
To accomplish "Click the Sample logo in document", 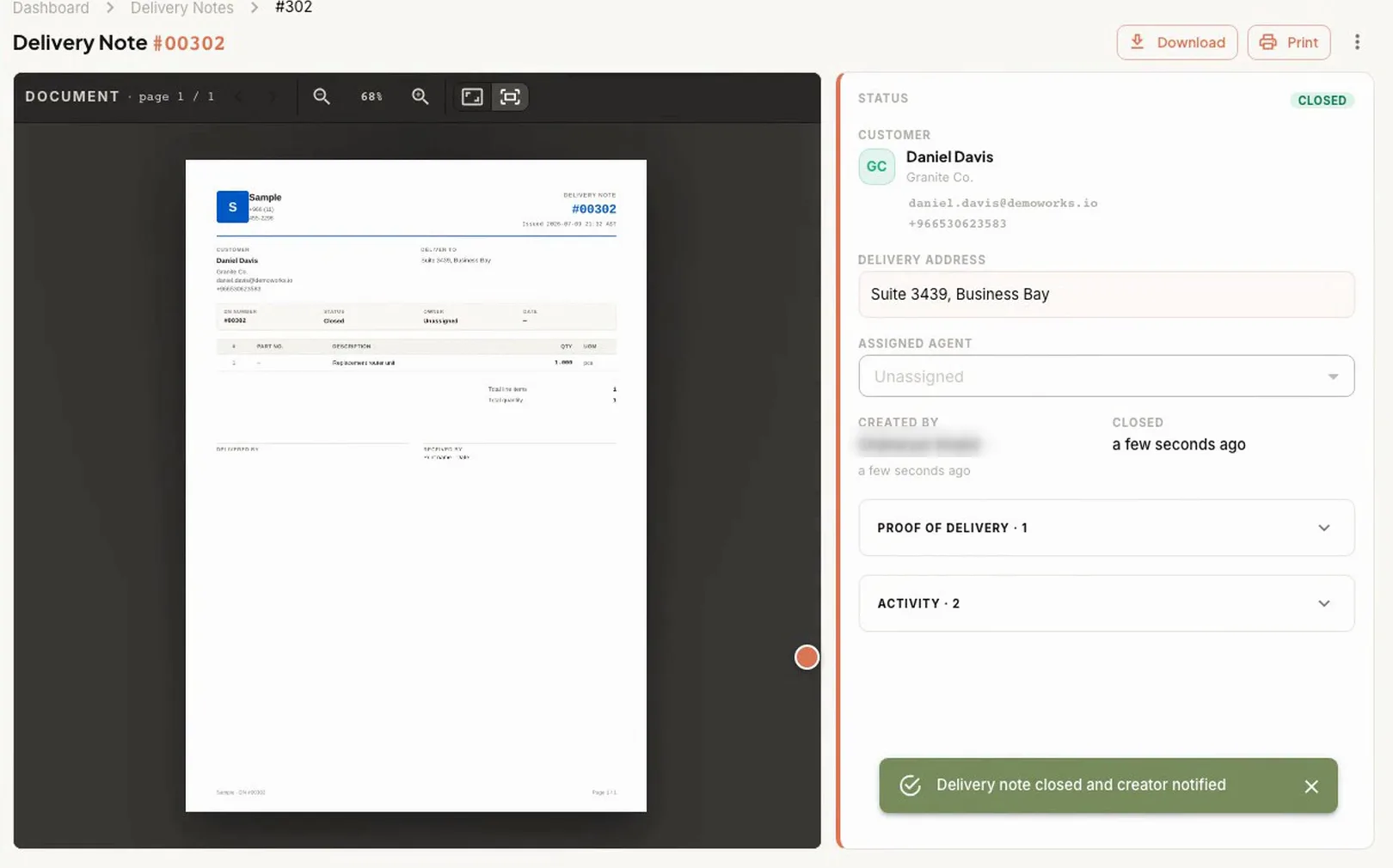I will (232, 207).
